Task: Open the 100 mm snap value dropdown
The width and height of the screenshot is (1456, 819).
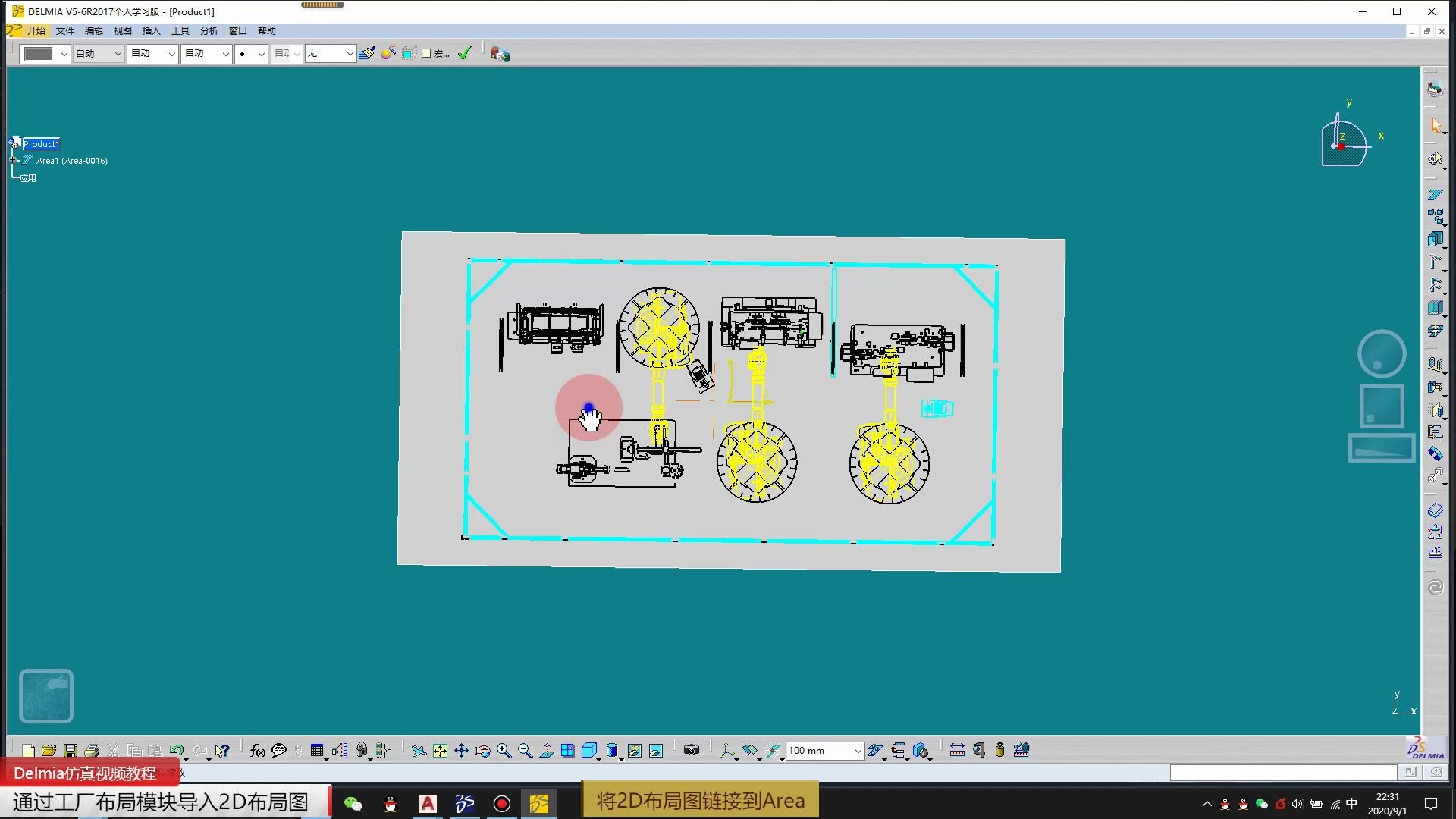Action: pos(858,751)
